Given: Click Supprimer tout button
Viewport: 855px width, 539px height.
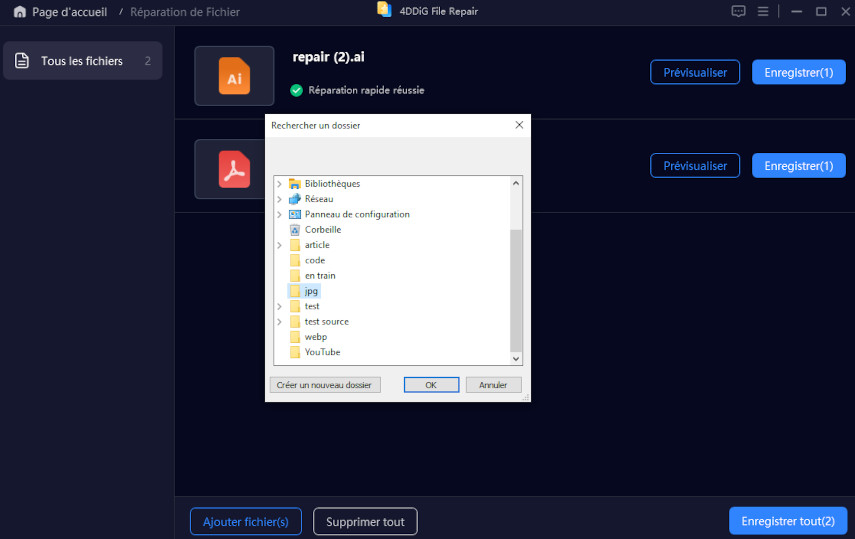Looking at the screenshot, I should pos(365,522).
